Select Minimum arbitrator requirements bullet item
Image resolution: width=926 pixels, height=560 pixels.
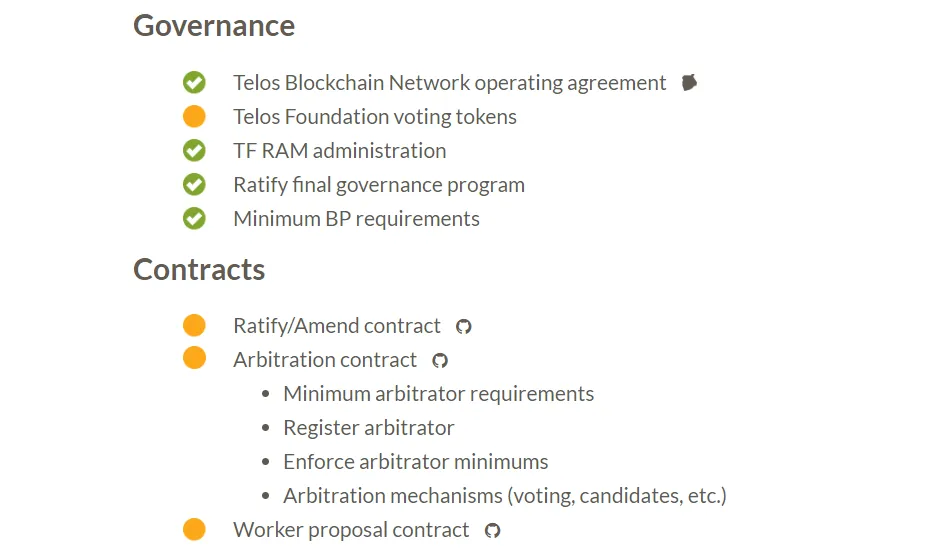438,394
